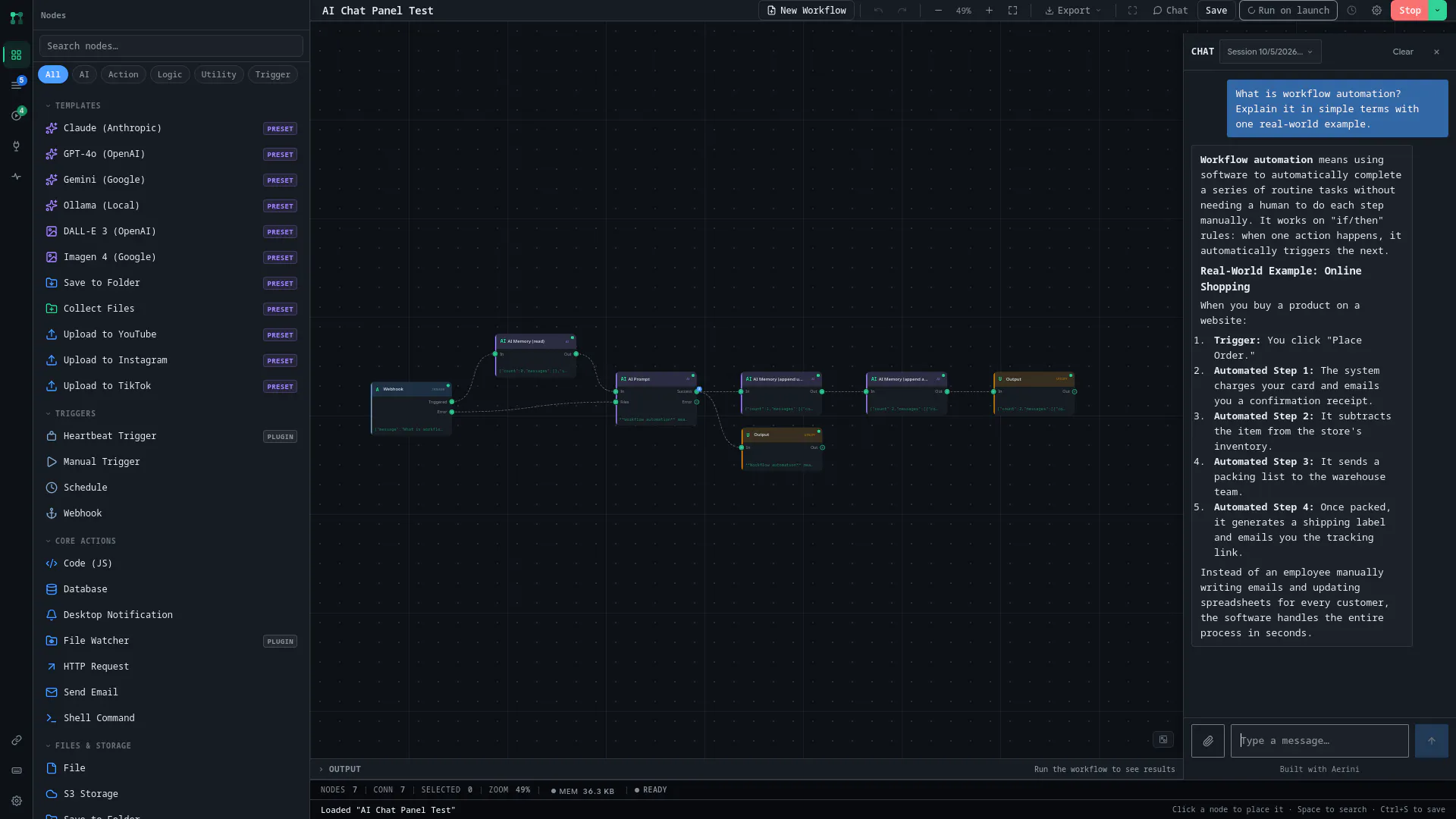The width and height of the screenshot is (1456, 819).
Task: Select the Logic filter tab
Action: (x=170, y=74)
